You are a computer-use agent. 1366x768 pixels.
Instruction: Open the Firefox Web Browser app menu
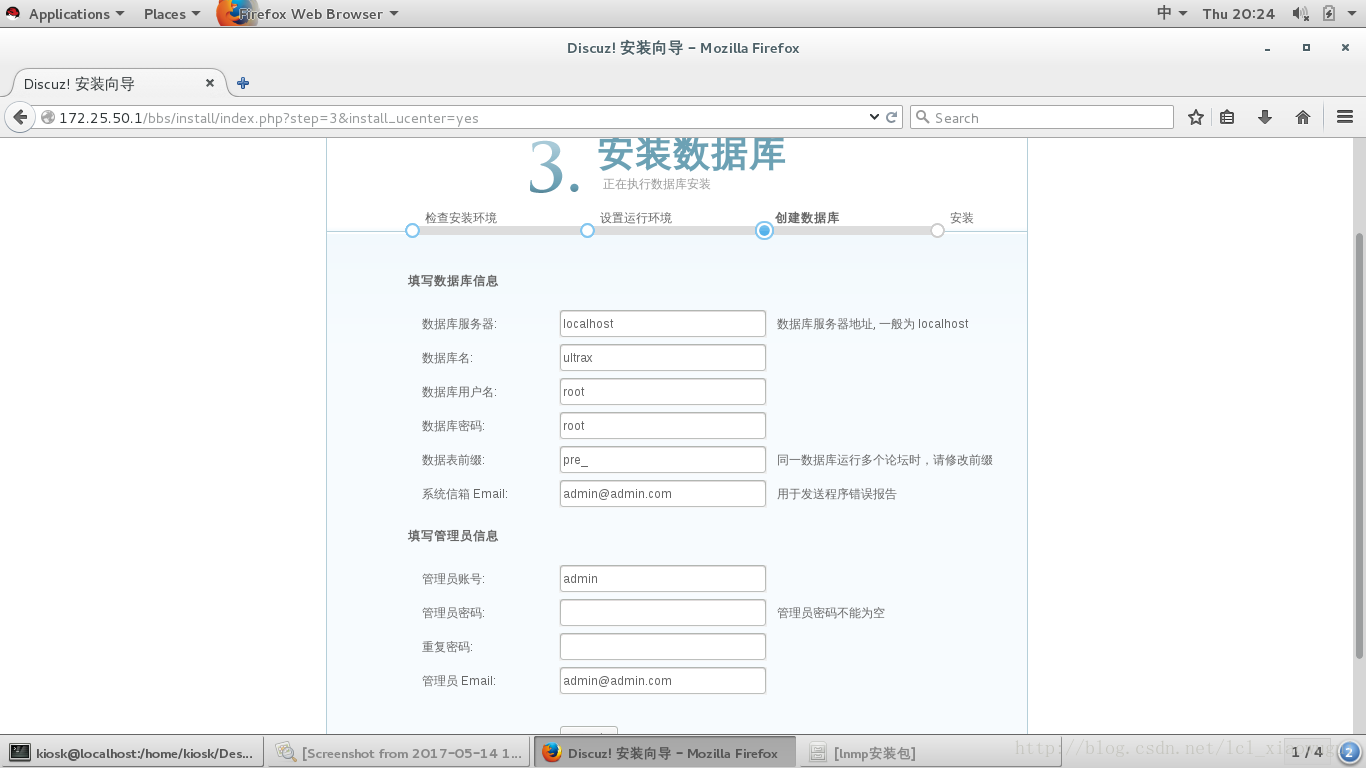coord(308,13)
